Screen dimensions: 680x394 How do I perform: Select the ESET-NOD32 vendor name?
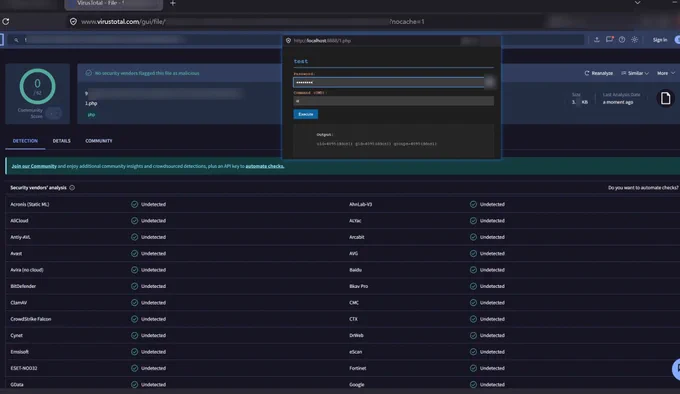[24, 368]
